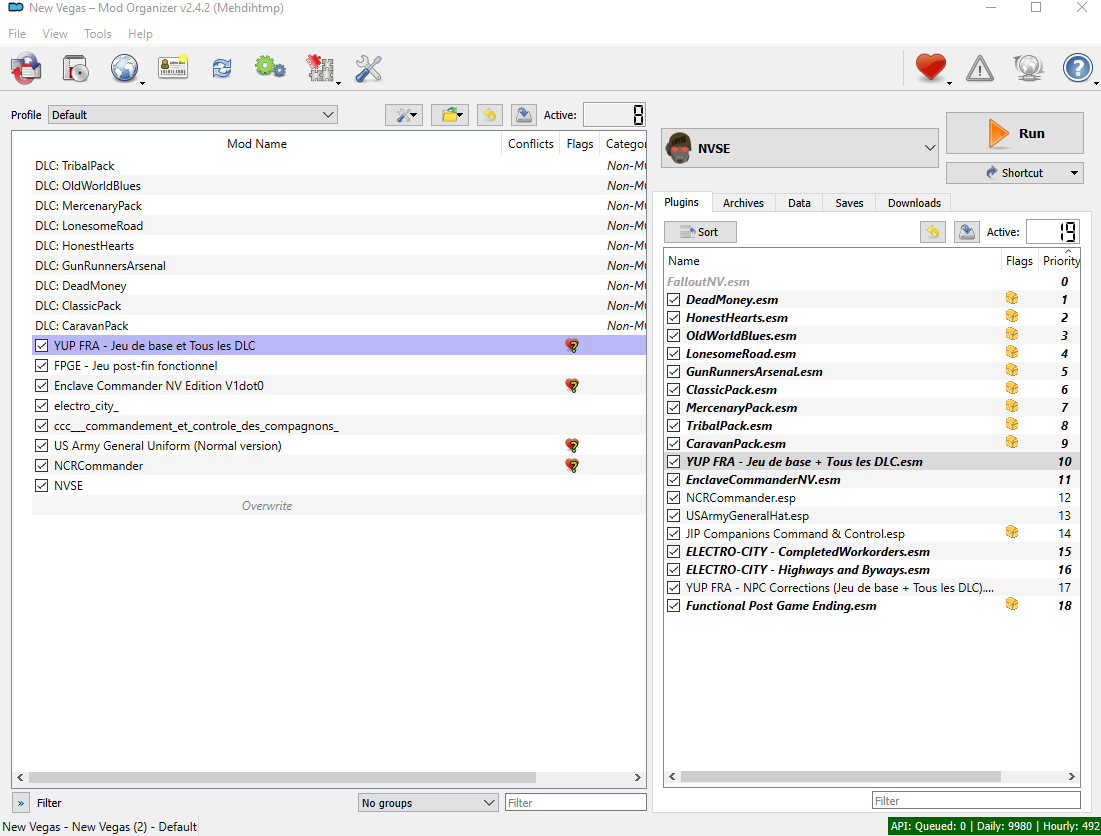
Task: Toggle the NCRCommander.esp plugin checkbox
Action: point(673,498)
